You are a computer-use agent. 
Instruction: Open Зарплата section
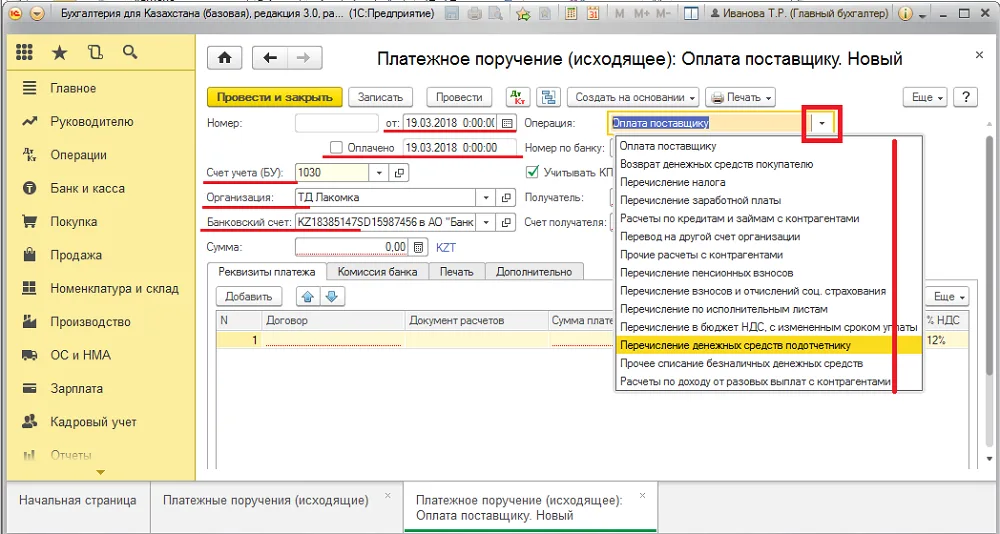tap(77, 389)
